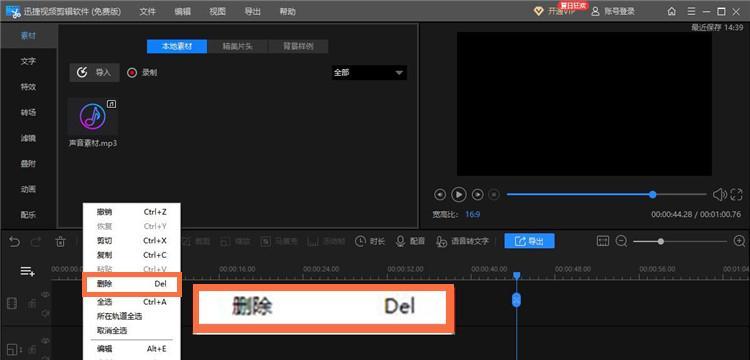The width and height of the screenshot is (750, 360).
Task: Click the fit-timeline-to-window icon
Action: (603, 241)
